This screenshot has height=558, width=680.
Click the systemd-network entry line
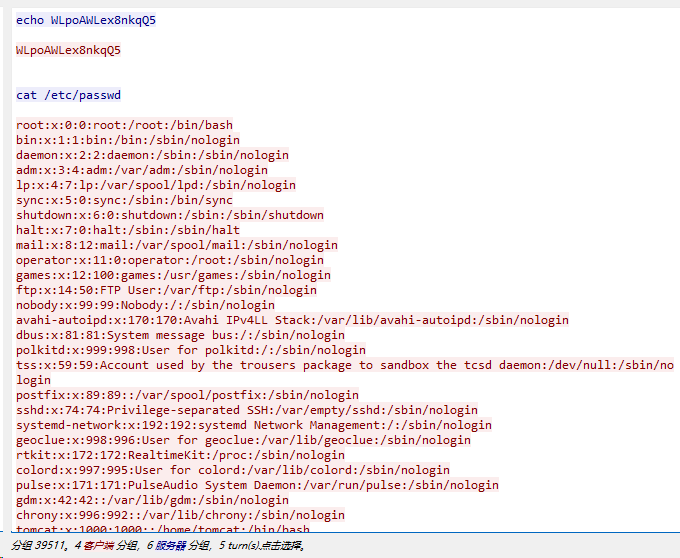254,425
